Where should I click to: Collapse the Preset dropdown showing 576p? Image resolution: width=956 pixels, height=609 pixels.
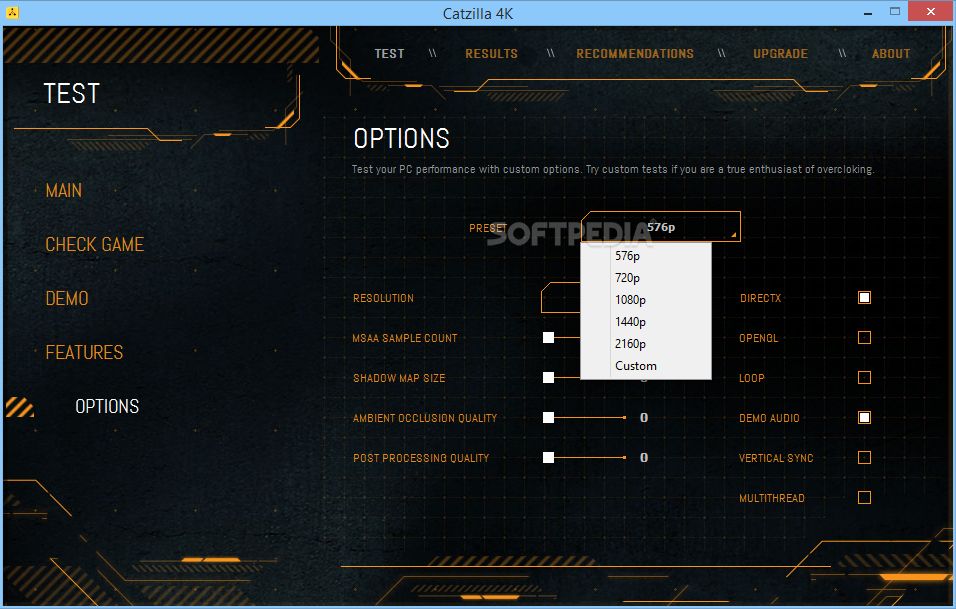[x=661, y=227]
